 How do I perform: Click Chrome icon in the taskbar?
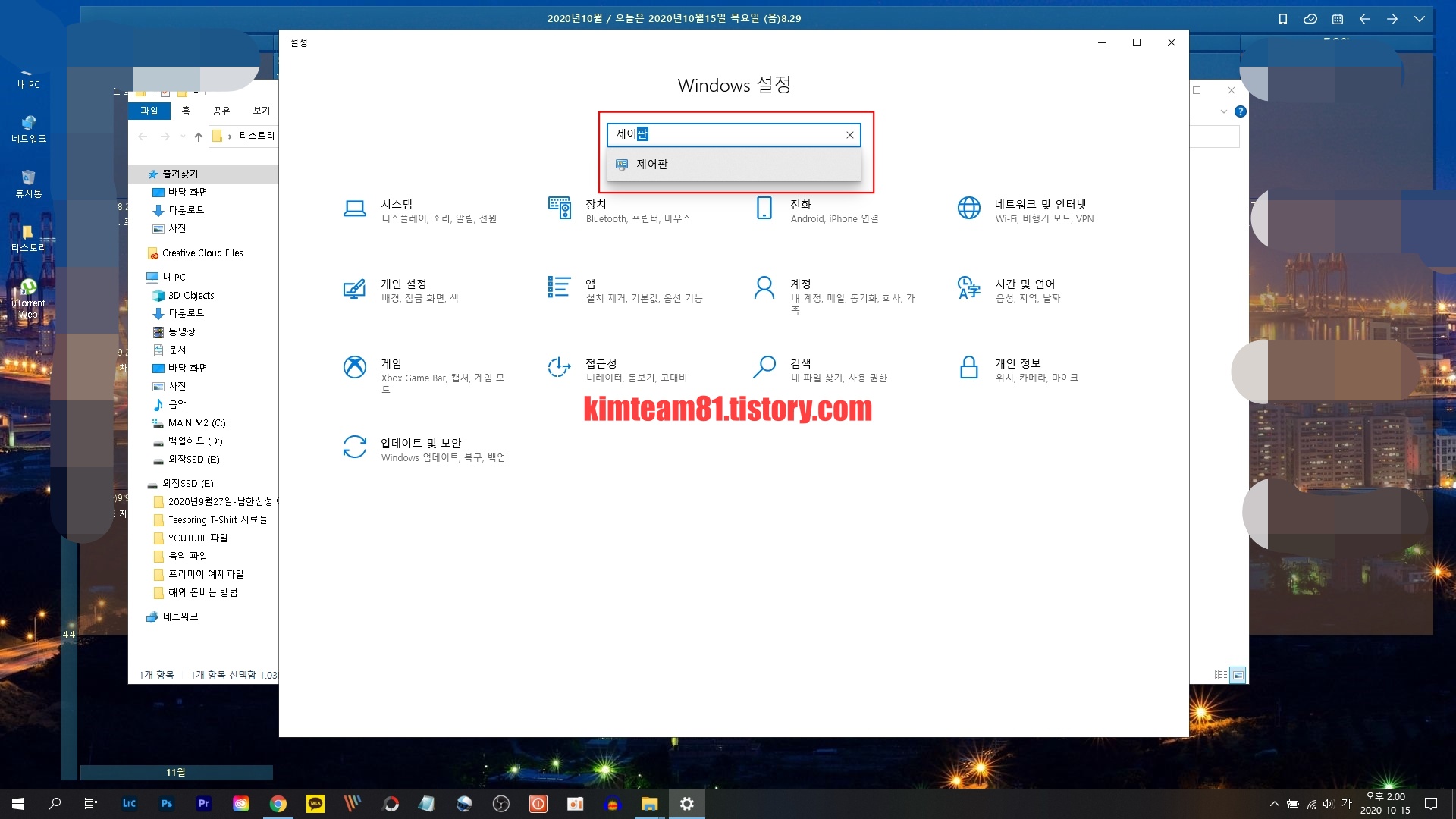(278, 804)
